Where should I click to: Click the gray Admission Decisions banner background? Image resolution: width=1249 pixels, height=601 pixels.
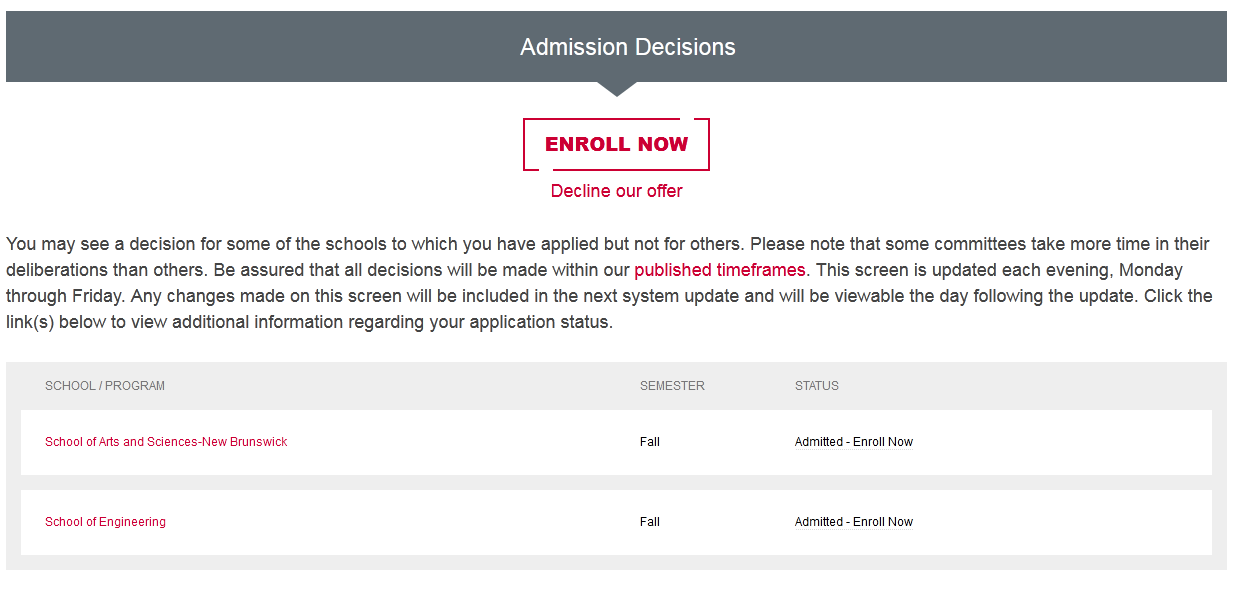coord(250,47)
